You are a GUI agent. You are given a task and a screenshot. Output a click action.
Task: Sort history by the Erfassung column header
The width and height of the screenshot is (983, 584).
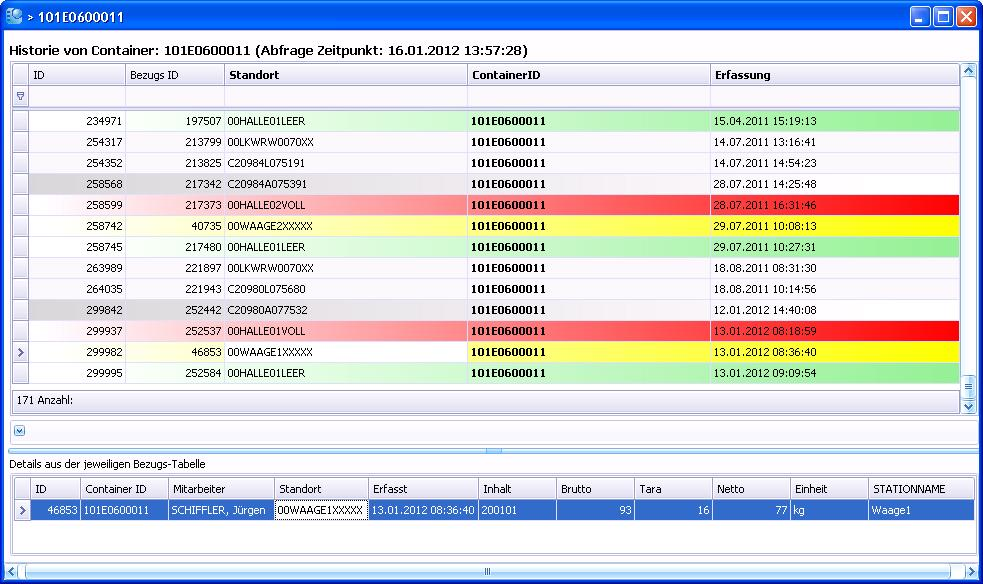point(833,75)
